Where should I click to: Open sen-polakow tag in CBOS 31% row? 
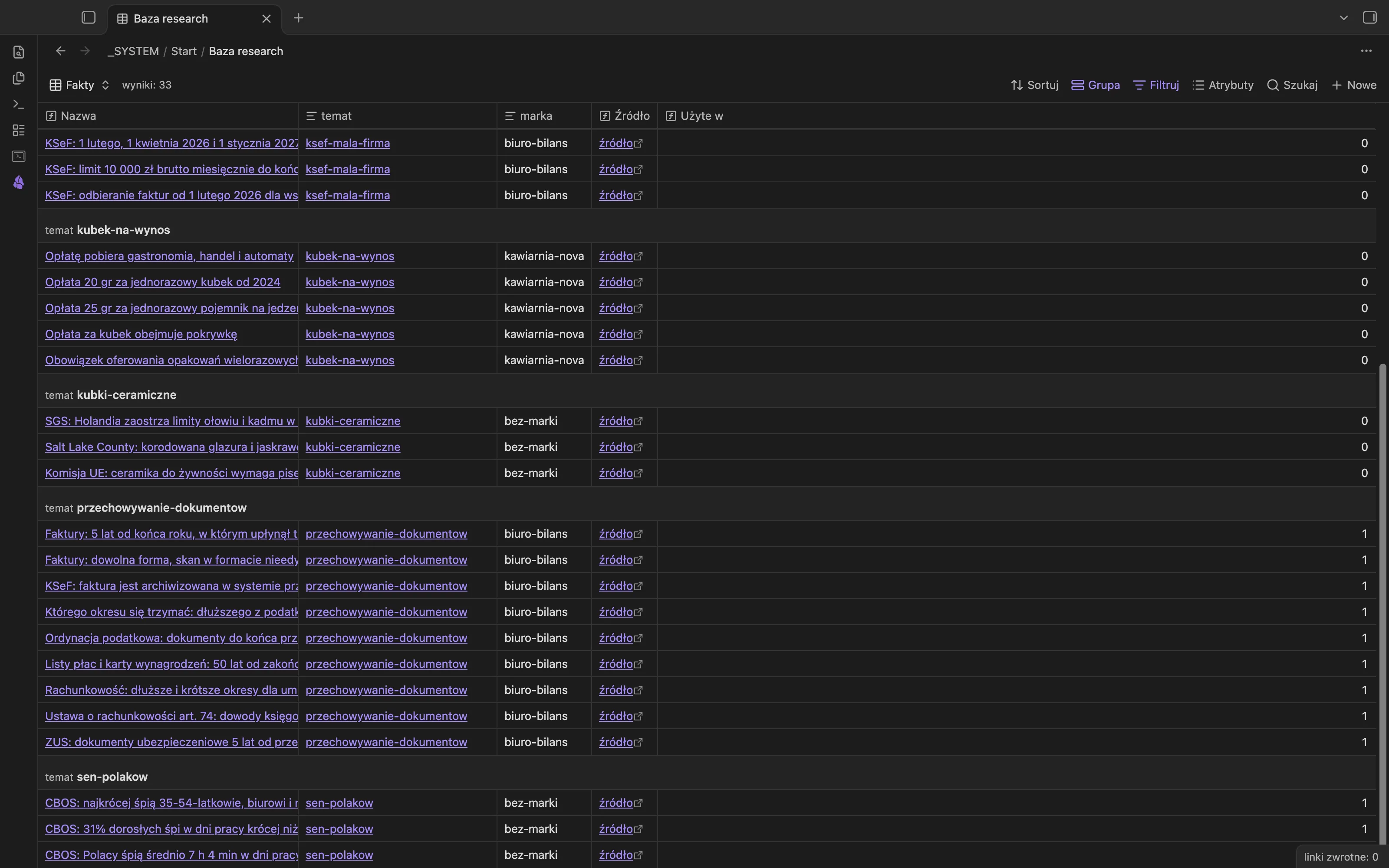click(x=339, y=829)
